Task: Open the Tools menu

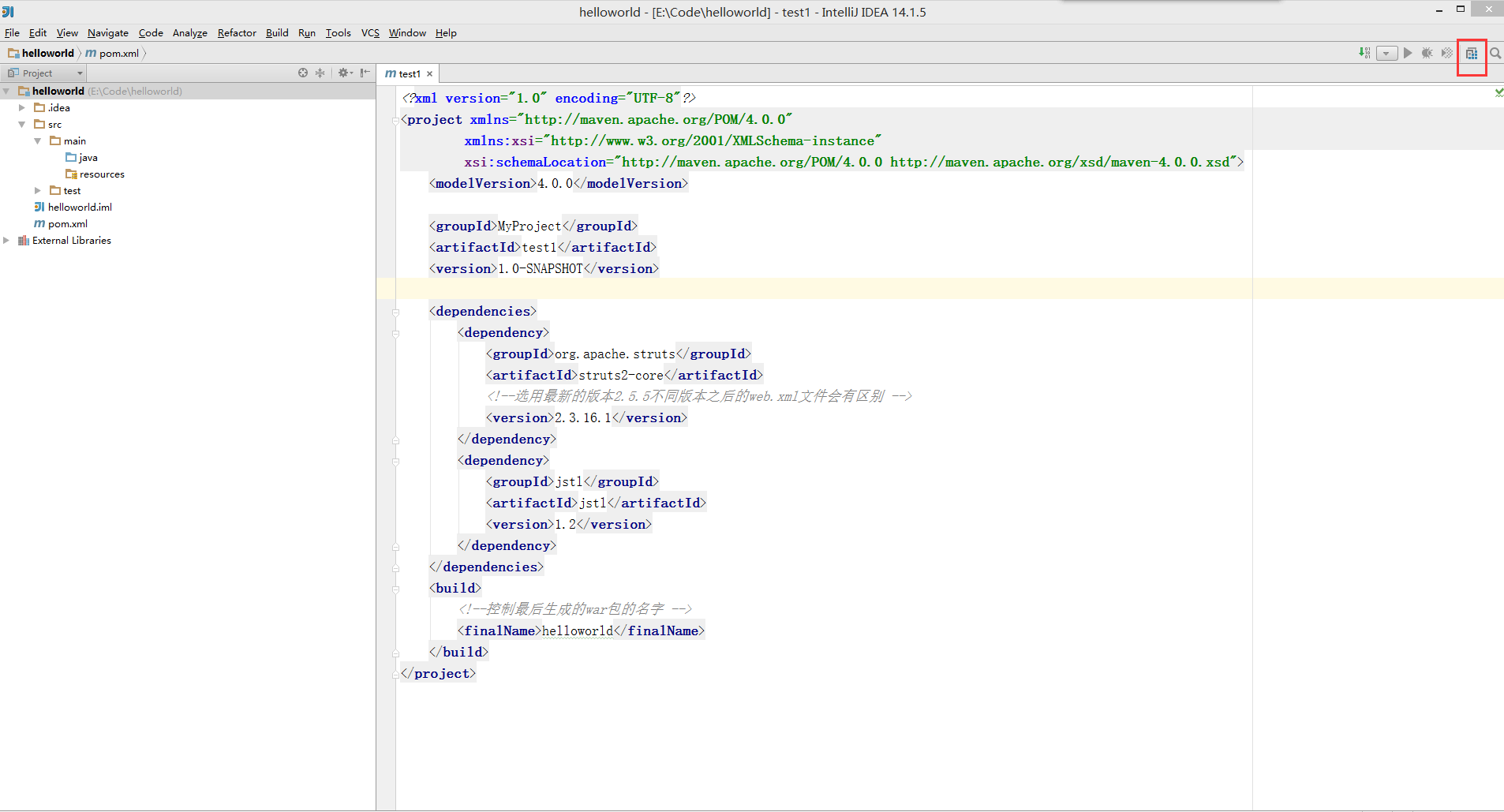Action: [x=339, y=33]
